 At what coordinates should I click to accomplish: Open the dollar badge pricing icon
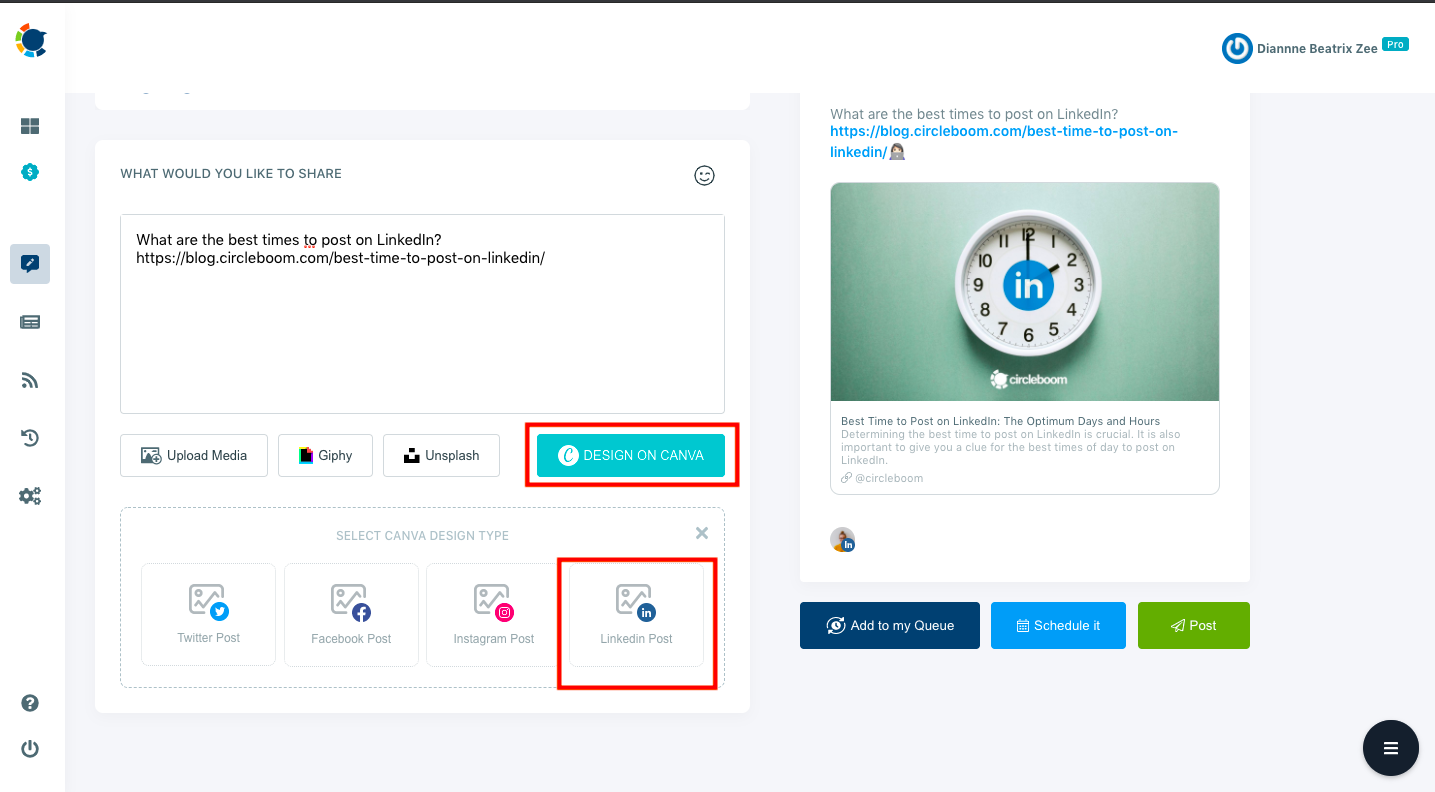[x=30, y=172]
